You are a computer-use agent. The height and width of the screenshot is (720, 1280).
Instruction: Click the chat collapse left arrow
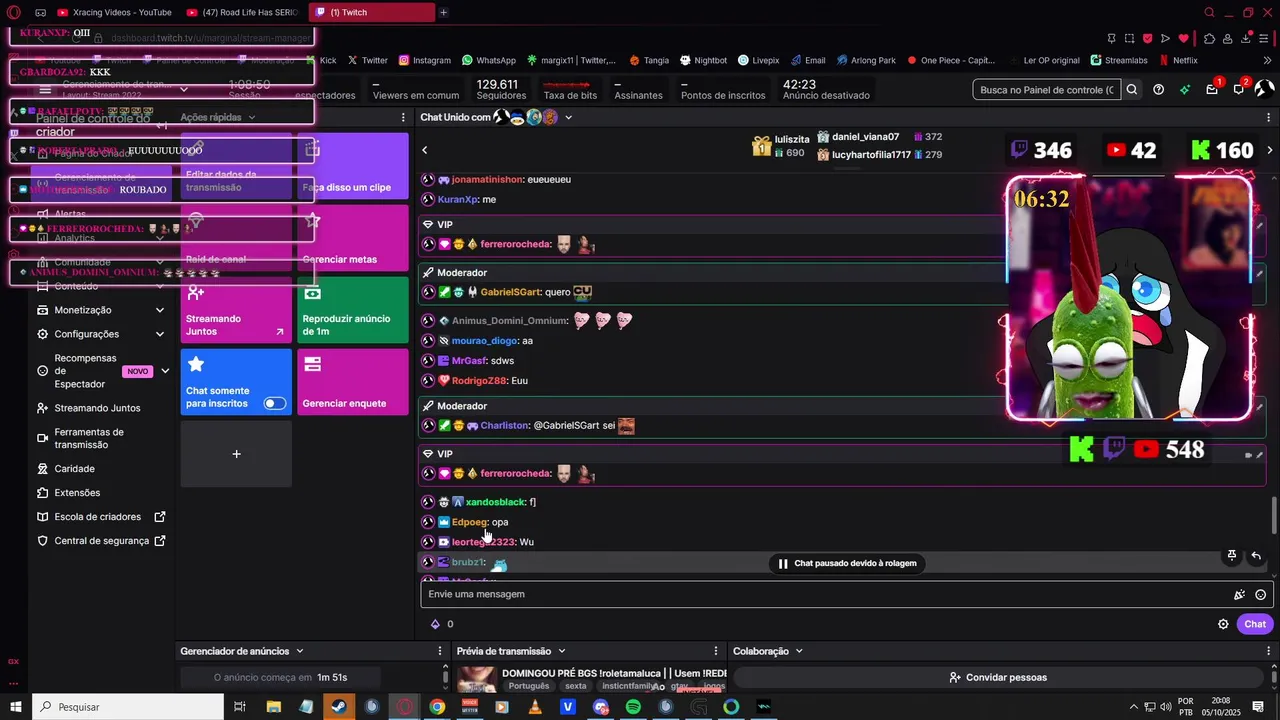point(424,150)
